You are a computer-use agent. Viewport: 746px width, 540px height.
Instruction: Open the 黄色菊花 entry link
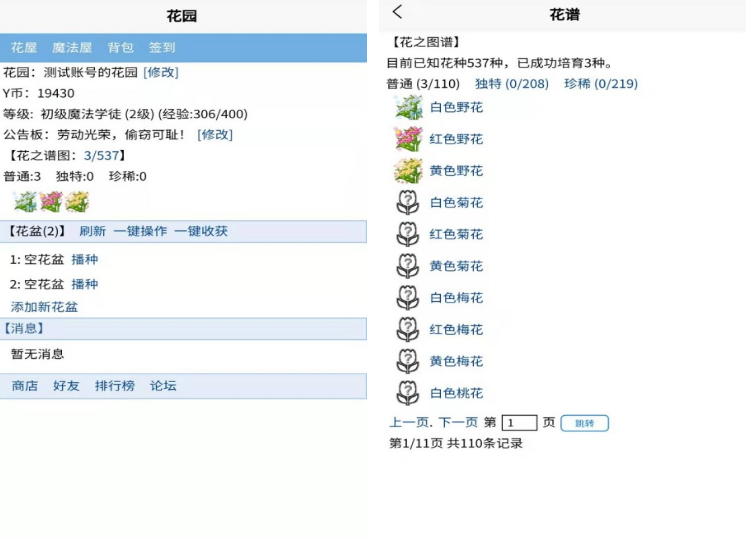(x=456, y=266)
